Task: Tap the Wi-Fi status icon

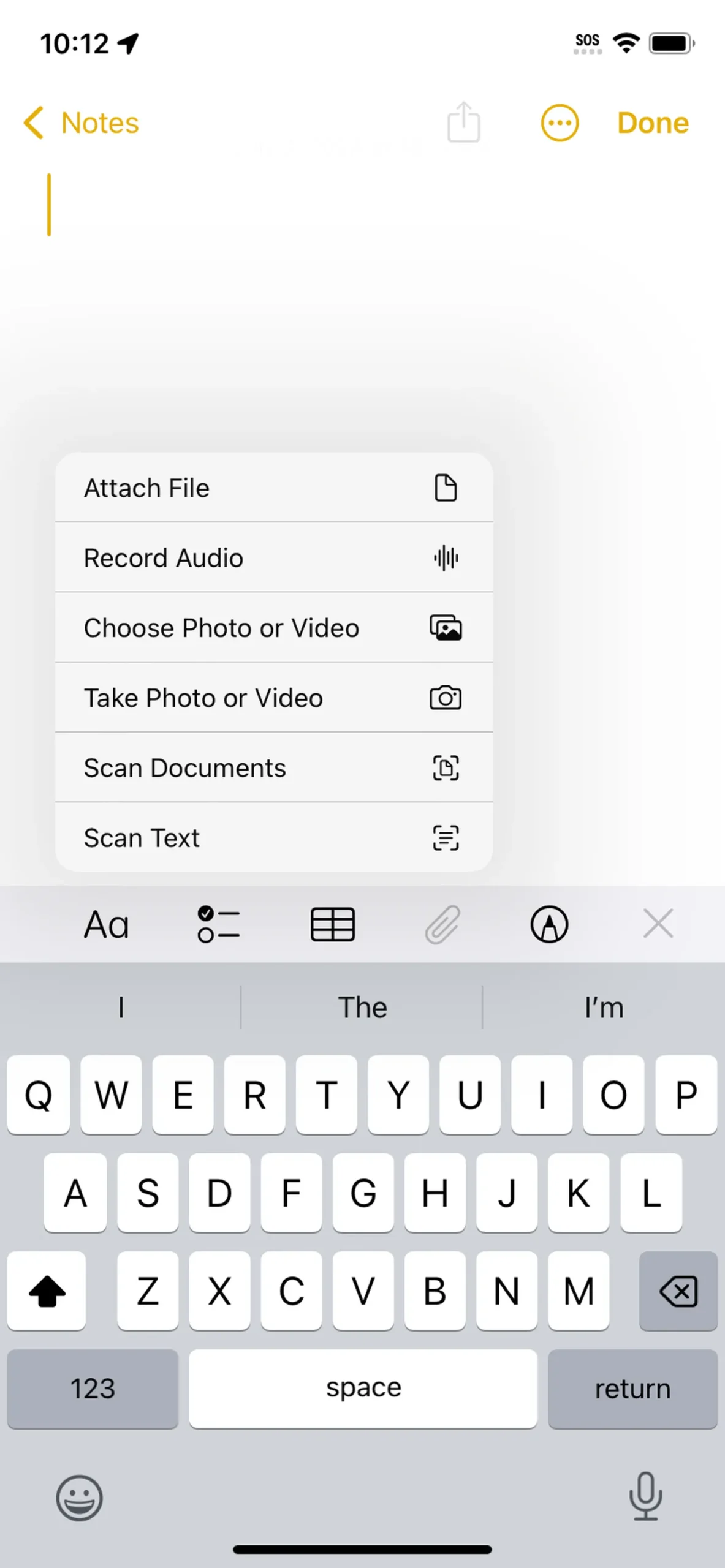Action: click(626, 43)
